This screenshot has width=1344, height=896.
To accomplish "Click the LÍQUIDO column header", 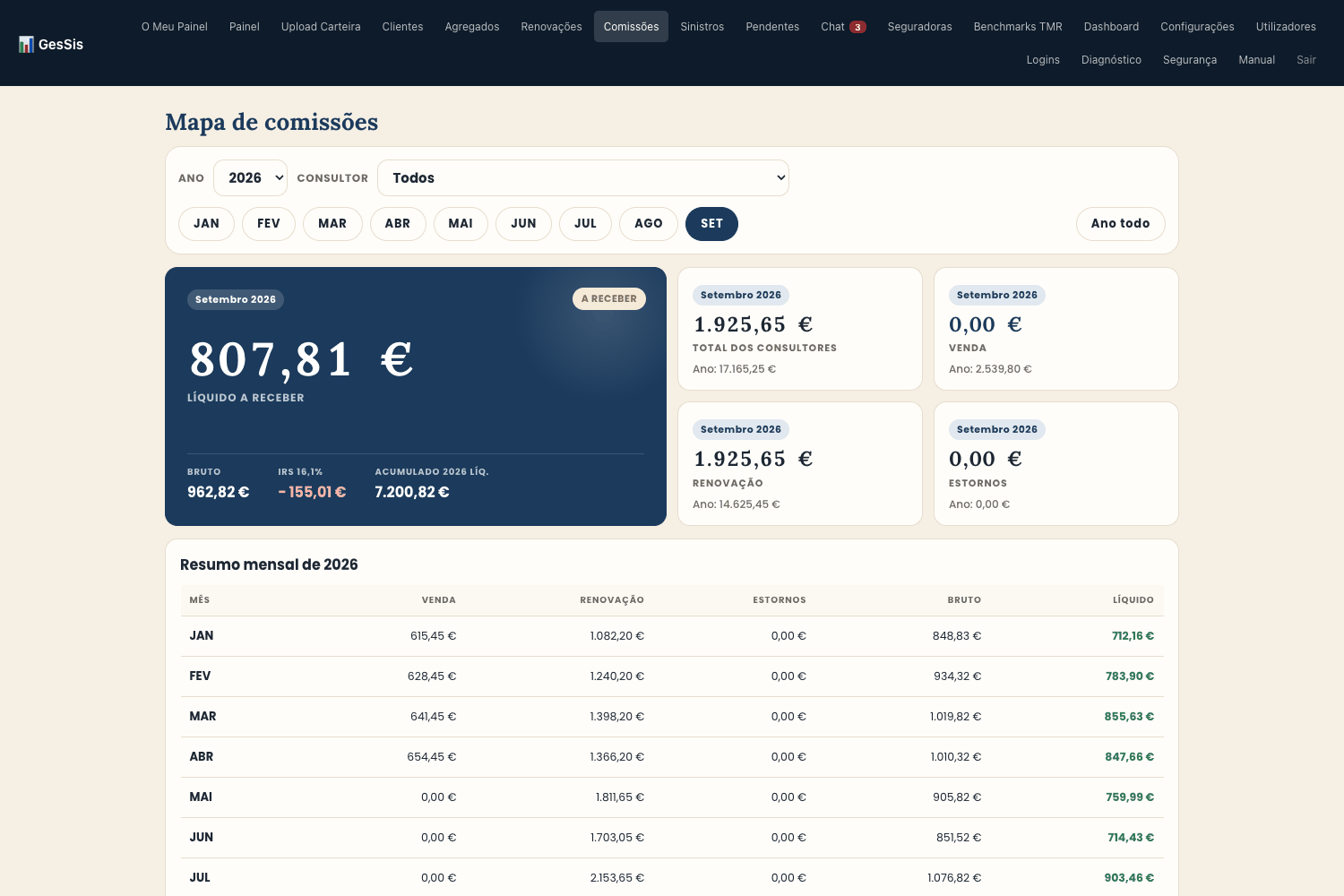I will pyautogui.click(x=1133, y=600).
